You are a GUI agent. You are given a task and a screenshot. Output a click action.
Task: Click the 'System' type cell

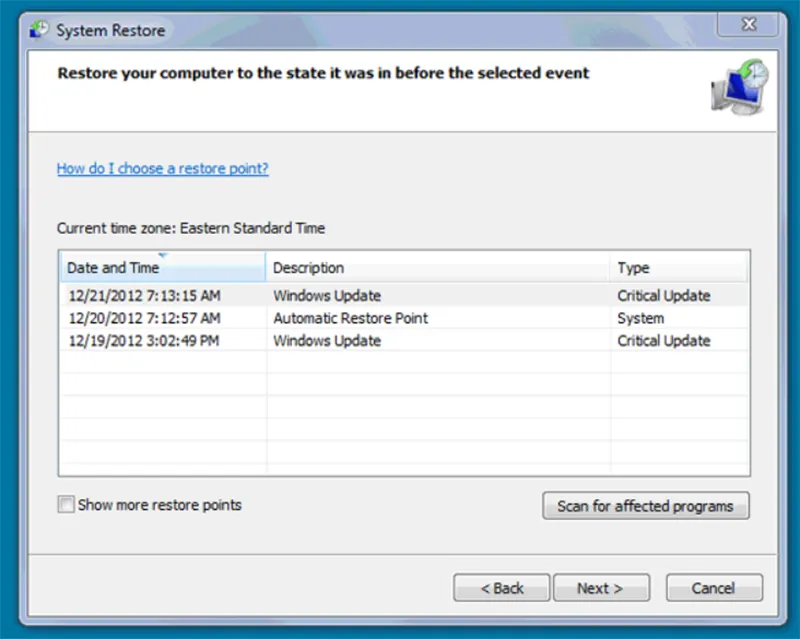[x=641, y=318]
